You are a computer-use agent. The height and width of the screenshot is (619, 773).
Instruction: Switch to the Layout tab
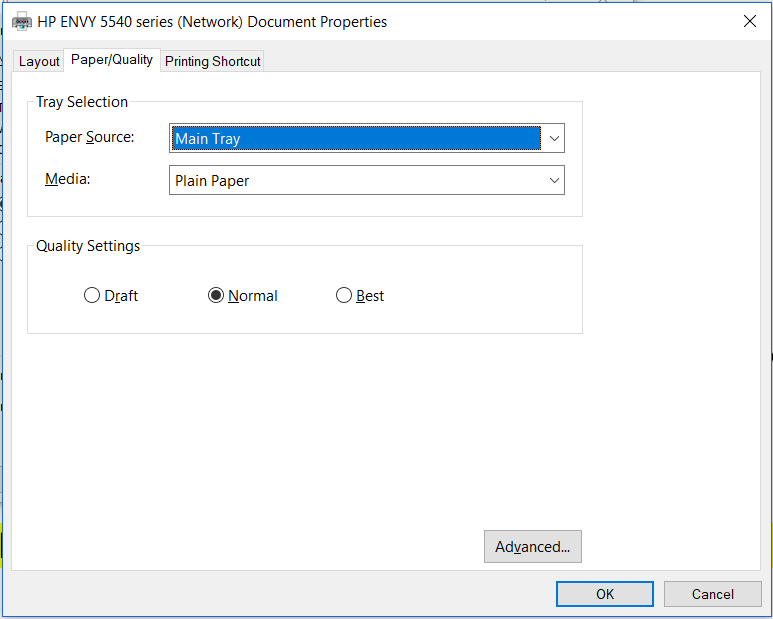[x=39, y=61]
